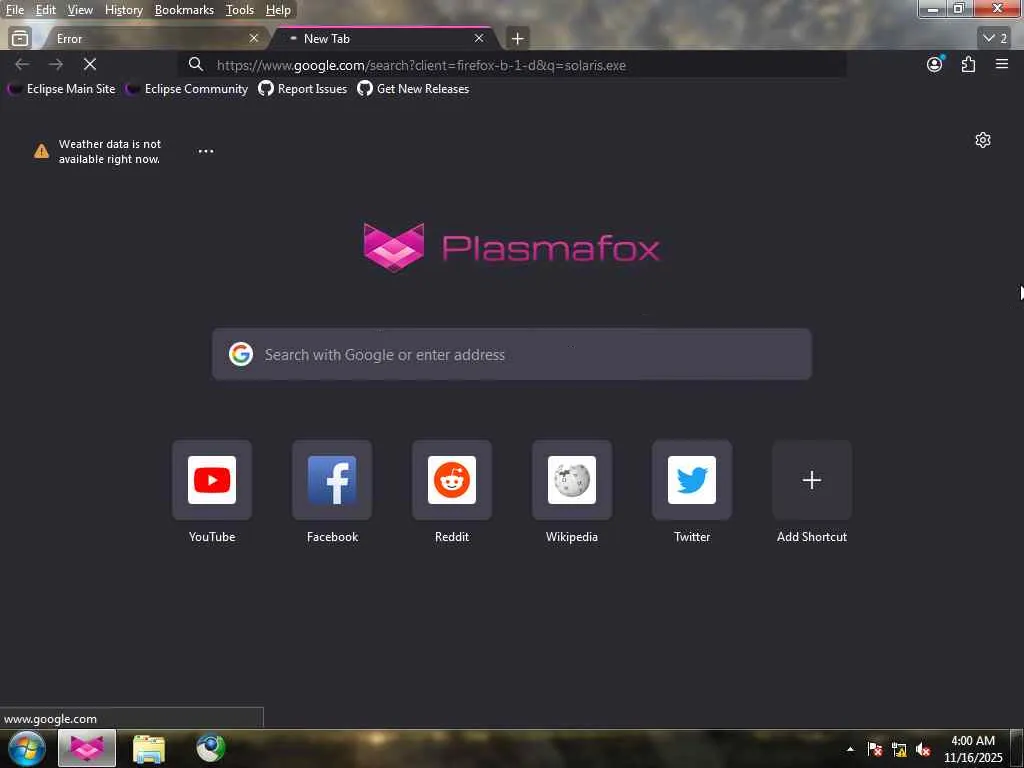Stop loading with the X button
Screen dimensions: 1024x768
[x=90, y=64]
